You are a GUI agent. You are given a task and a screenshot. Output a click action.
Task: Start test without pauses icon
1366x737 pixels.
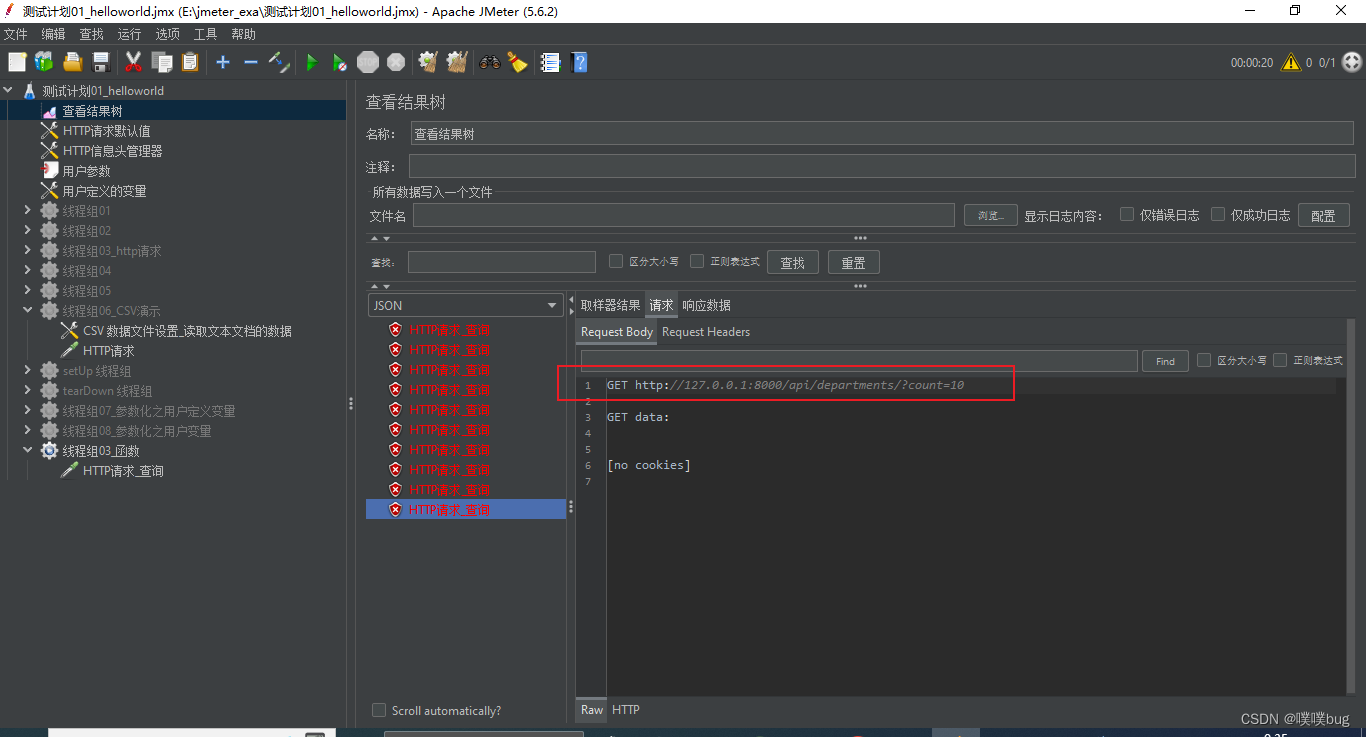pyautogui.click(x=340, y=62)
